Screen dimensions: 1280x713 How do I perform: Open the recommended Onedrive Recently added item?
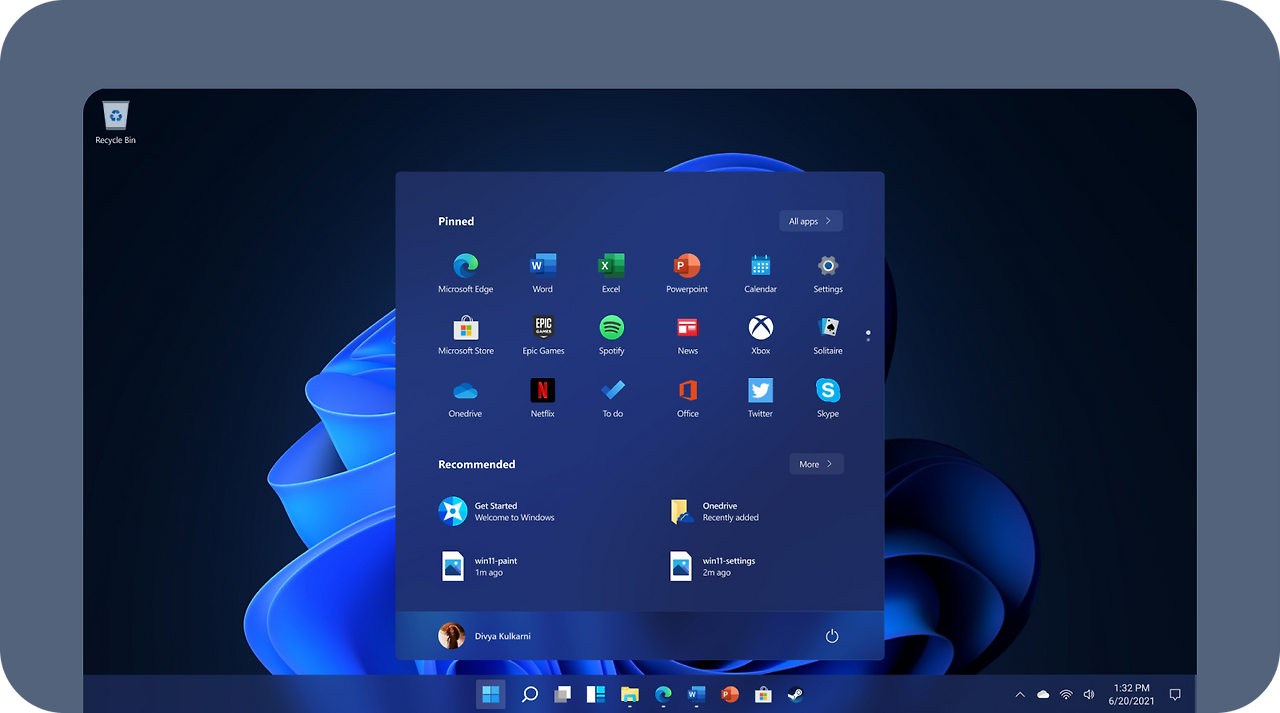coord(715,512)
